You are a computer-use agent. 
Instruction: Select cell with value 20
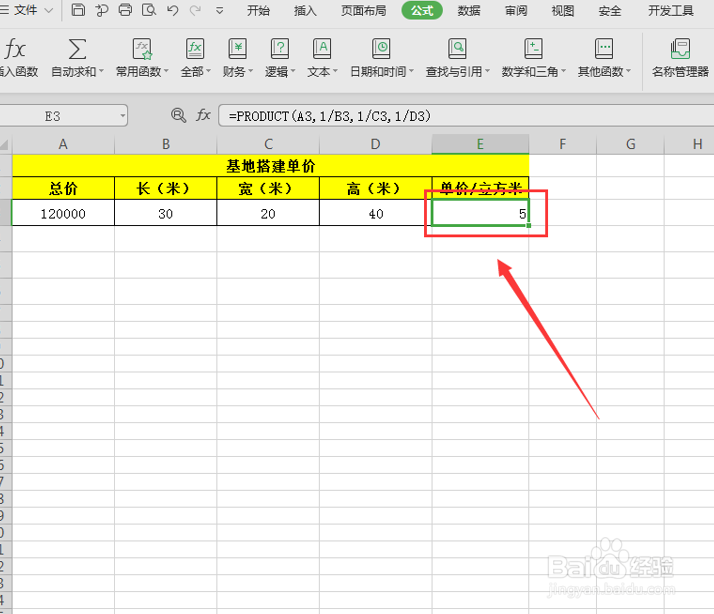[268, 213]
